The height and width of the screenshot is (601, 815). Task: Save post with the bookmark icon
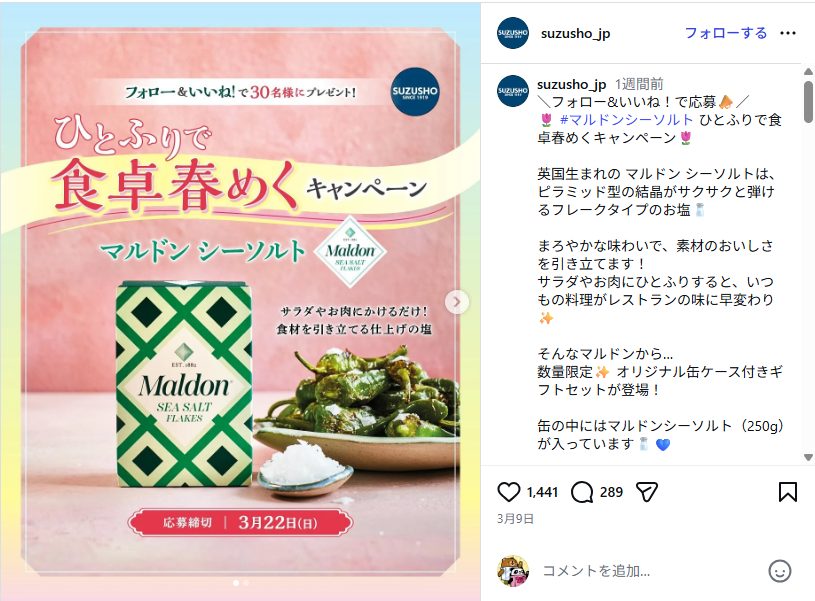(x=787, y=492)
